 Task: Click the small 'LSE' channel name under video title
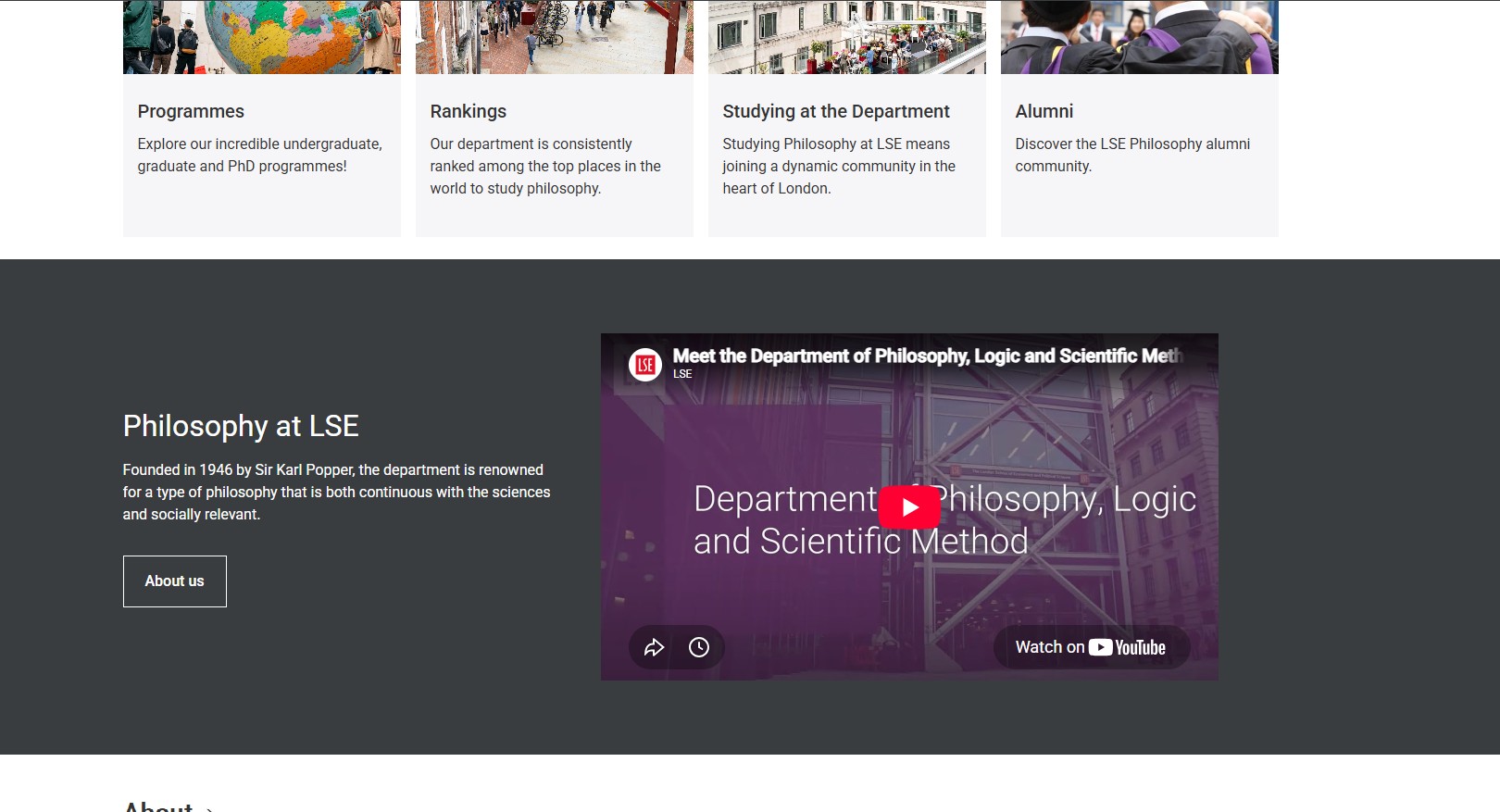tap(682, 374)
